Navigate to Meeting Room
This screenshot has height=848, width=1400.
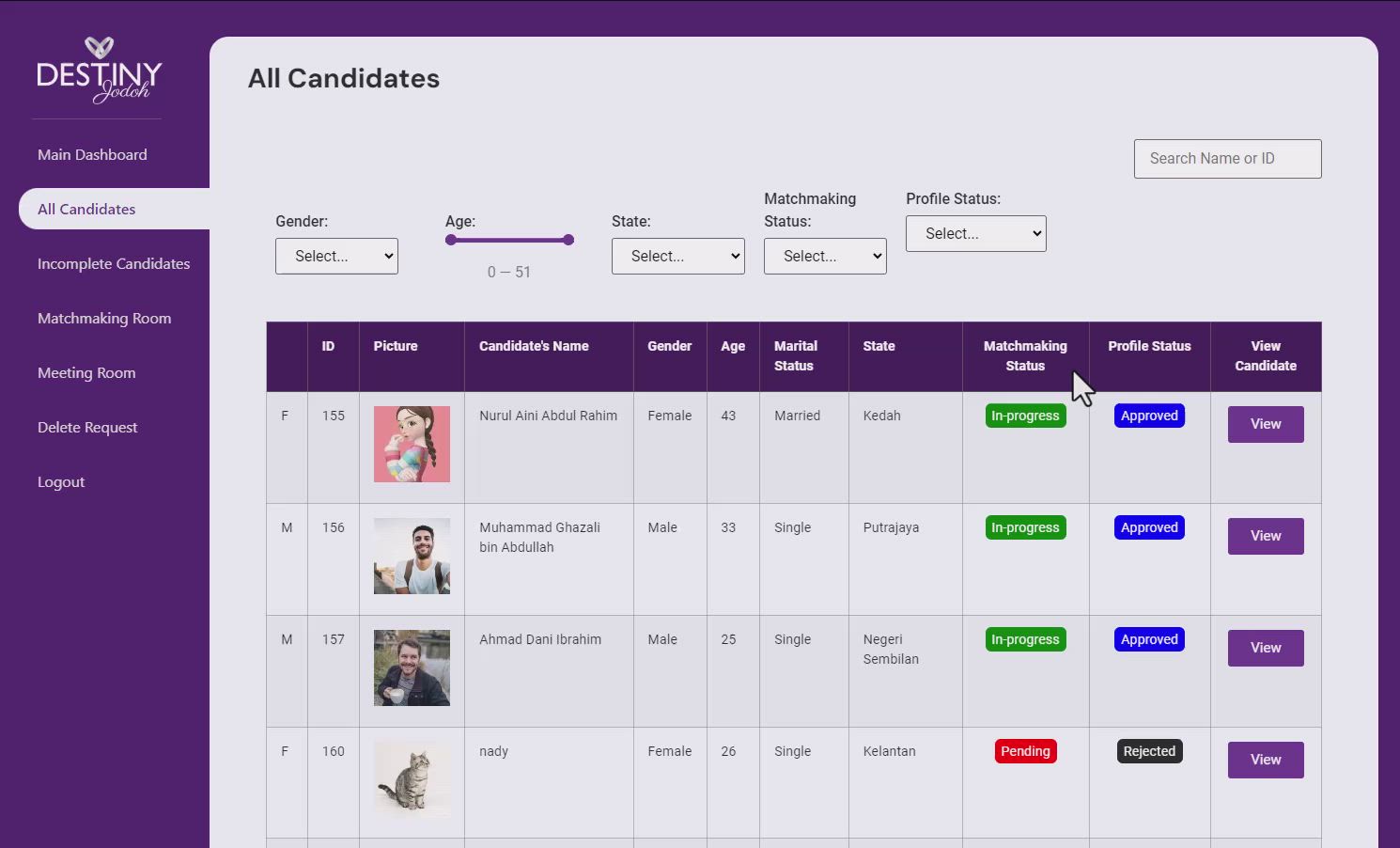(x=86, y=372)
